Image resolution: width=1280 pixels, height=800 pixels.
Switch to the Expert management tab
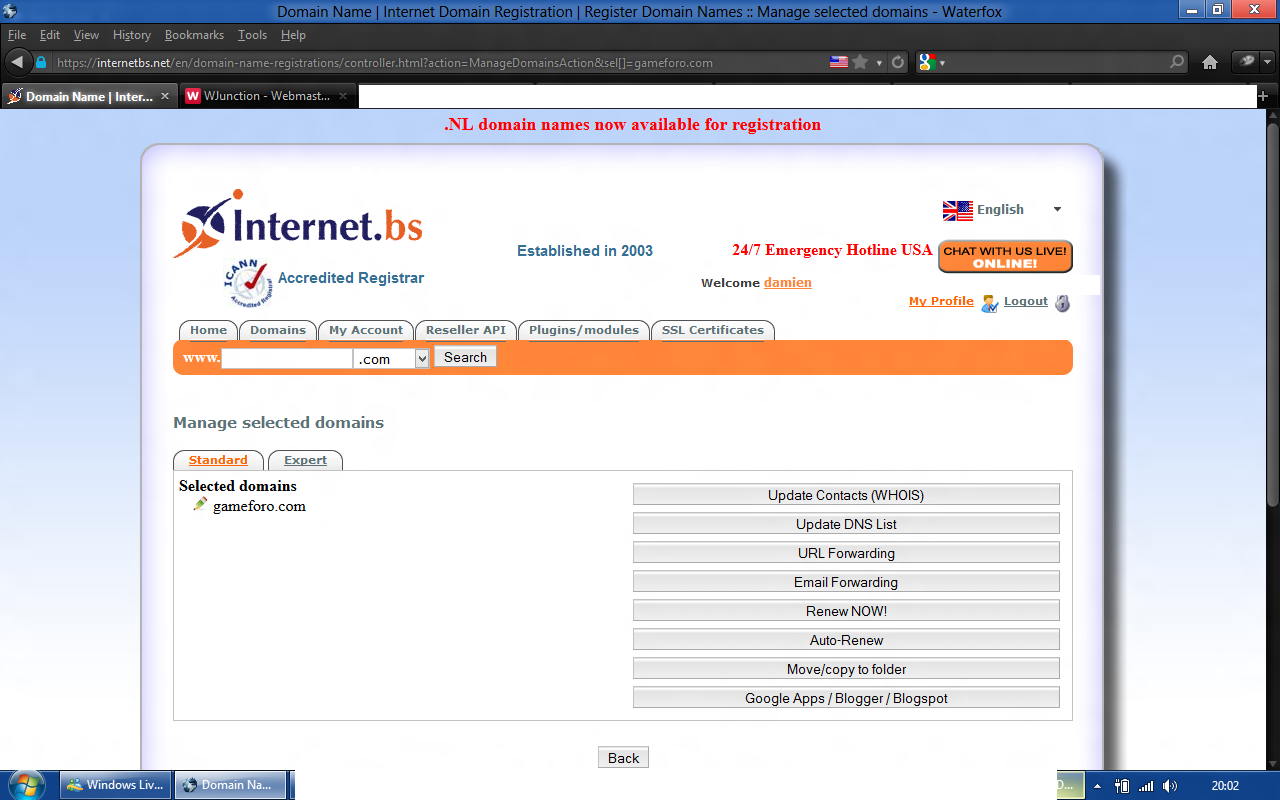click(305, 460)
